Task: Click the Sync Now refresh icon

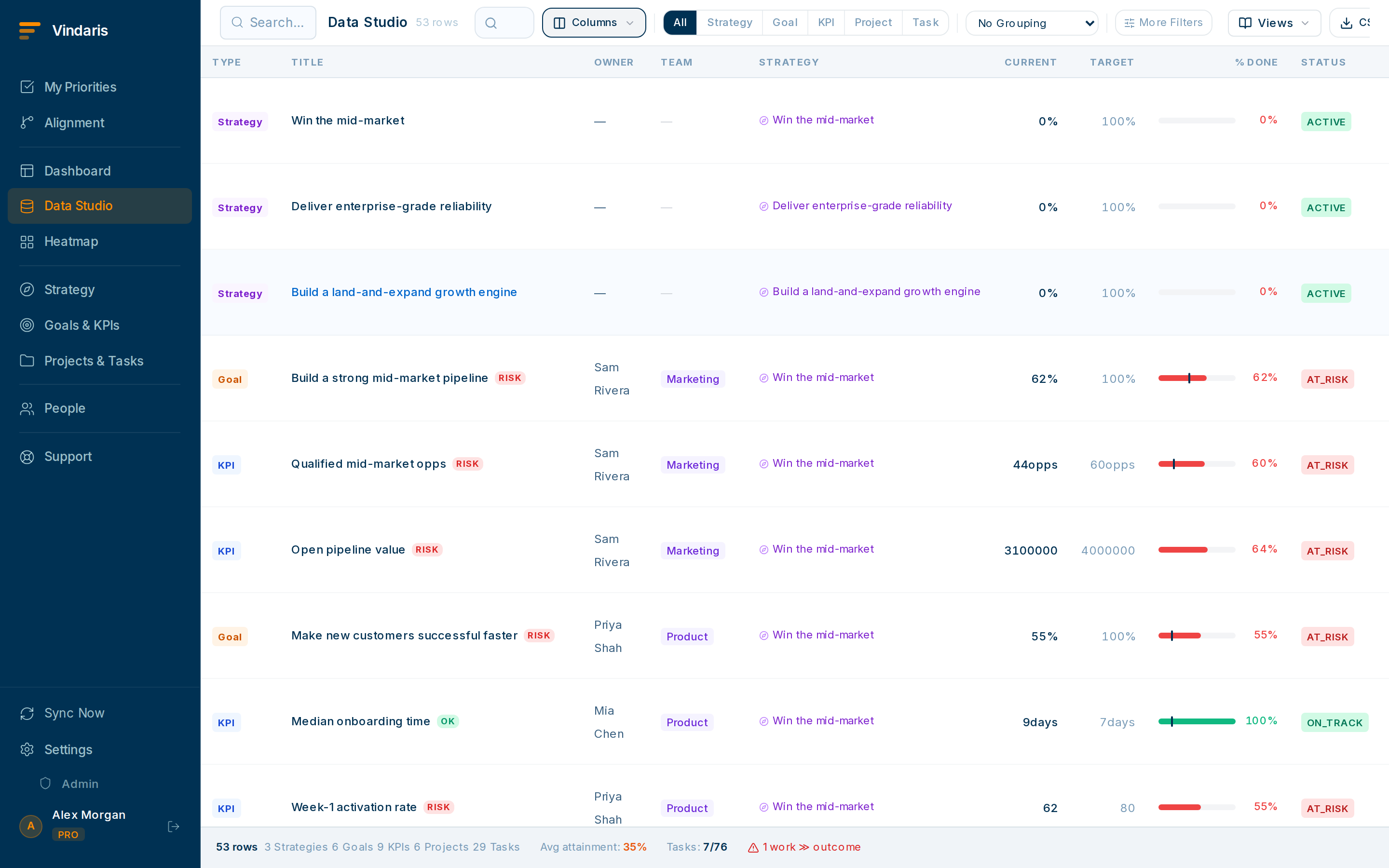Action: 27,713
